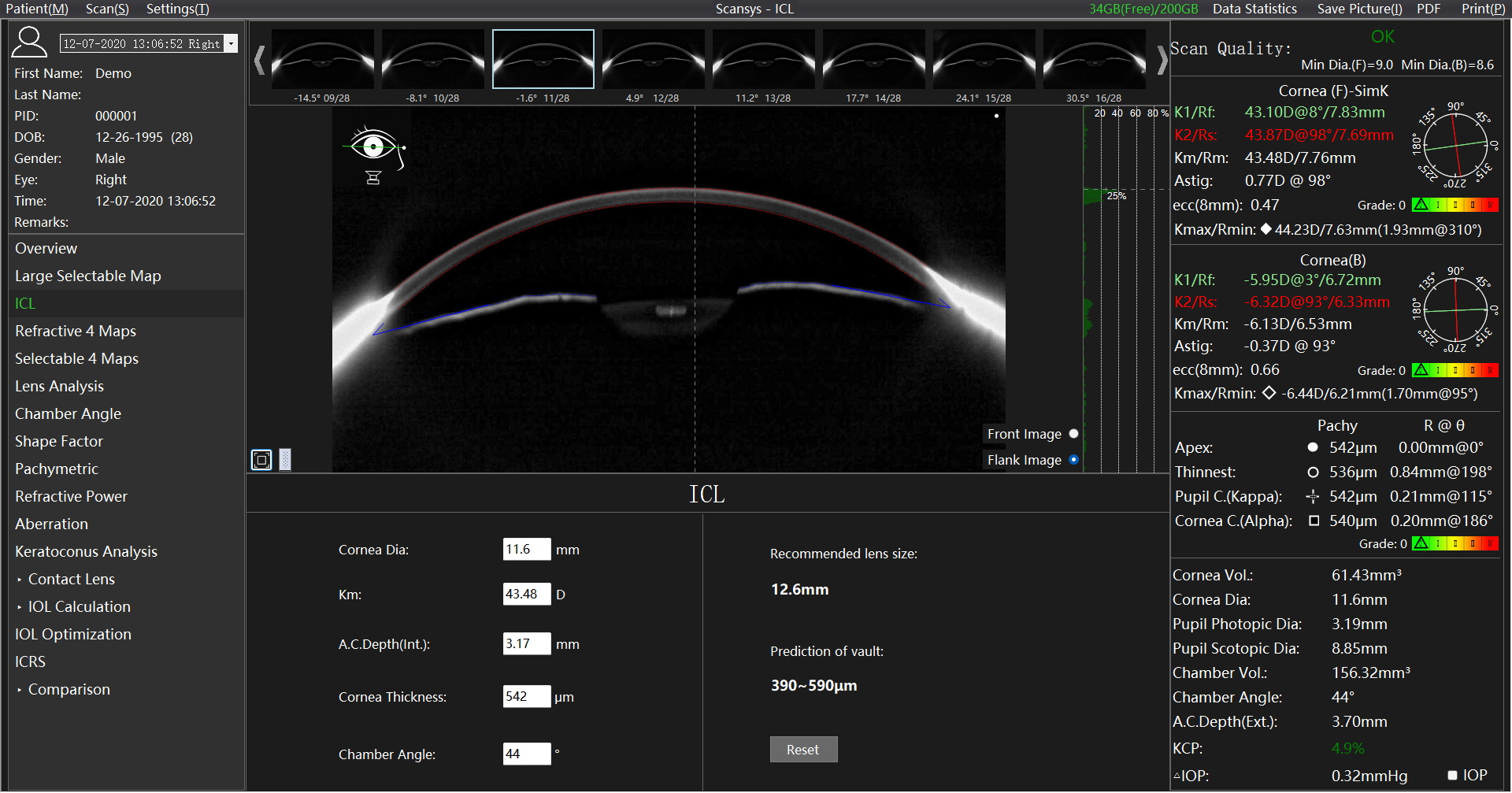Click the fullscreen frame icon below the scan

click(261, 460)
